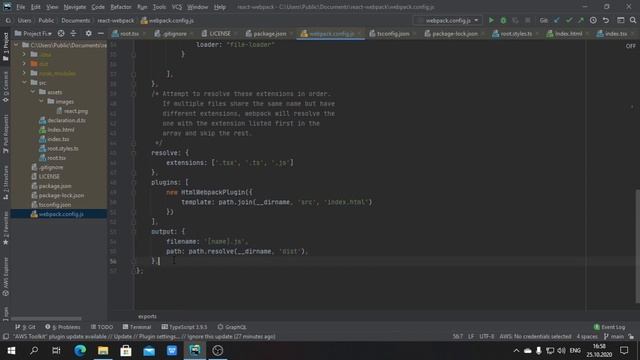Open the File menu
This screenshot has width=640, height=360.
20,7
